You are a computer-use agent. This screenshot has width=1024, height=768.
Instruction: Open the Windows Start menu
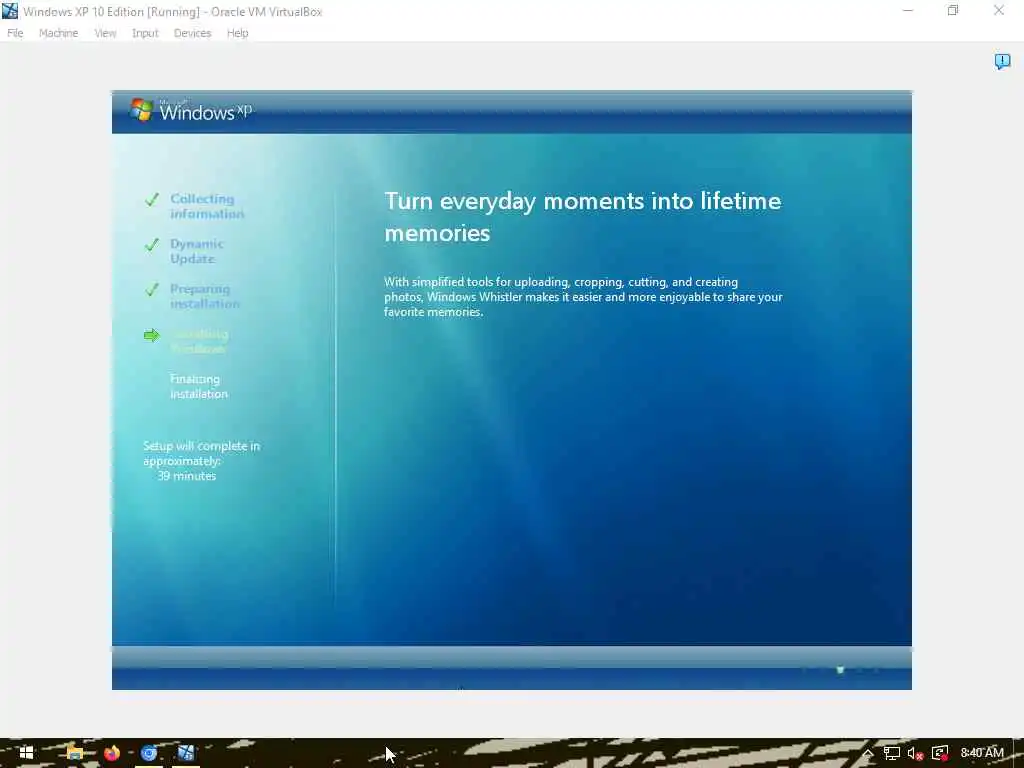coord(26,753)
